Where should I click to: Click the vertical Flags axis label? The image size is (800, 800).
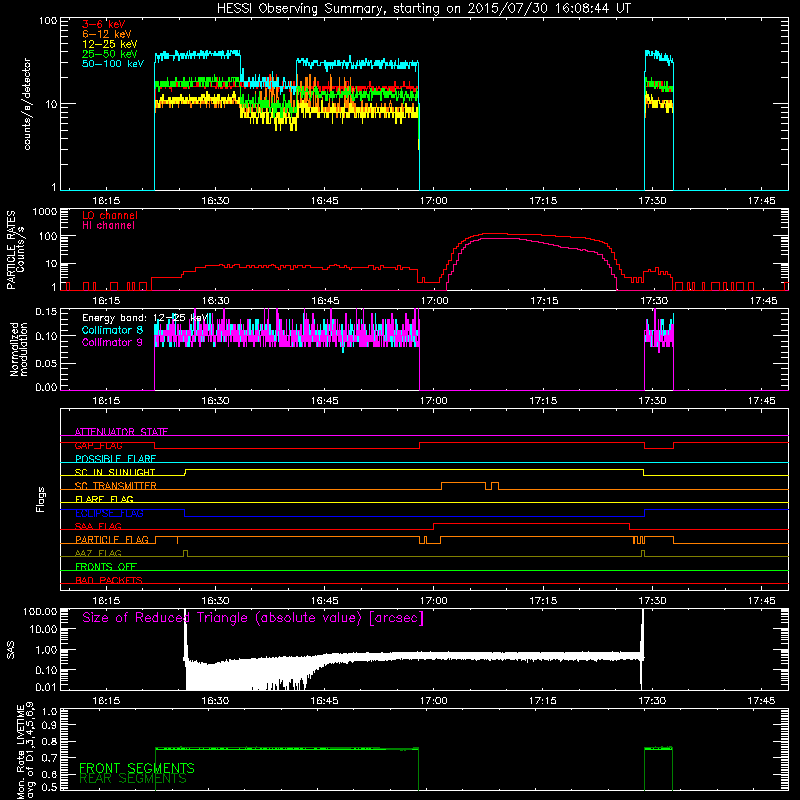point(41,499)
